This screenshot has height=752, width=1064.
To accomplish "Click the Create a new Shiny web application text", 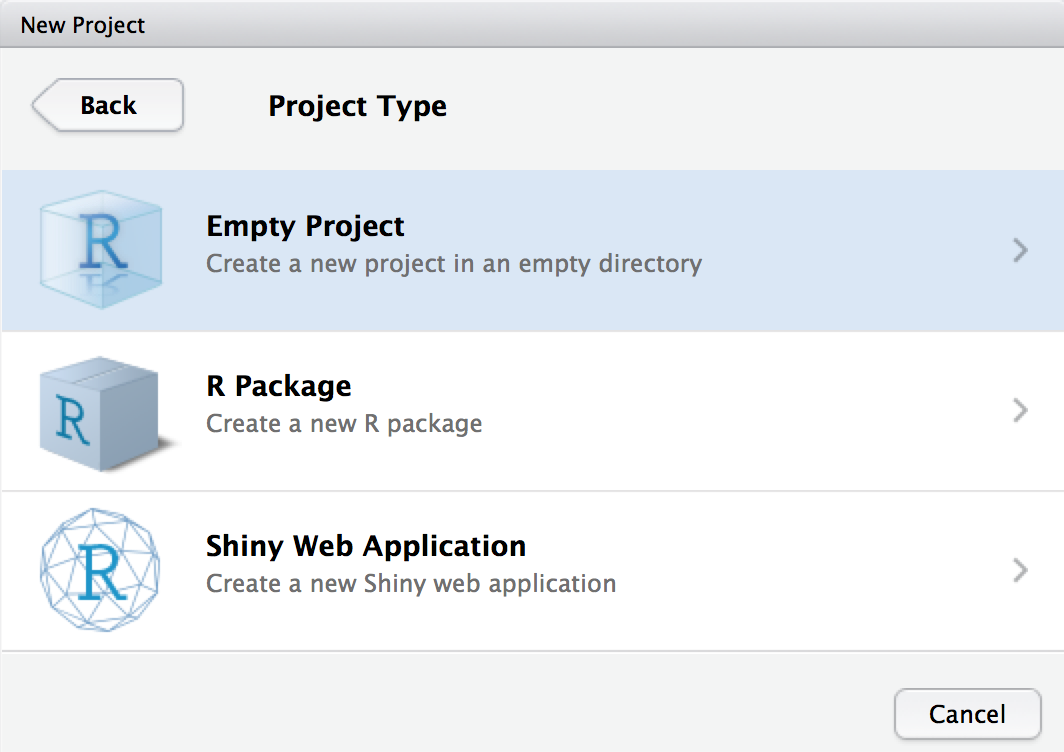I will click(x=410, y=583).
